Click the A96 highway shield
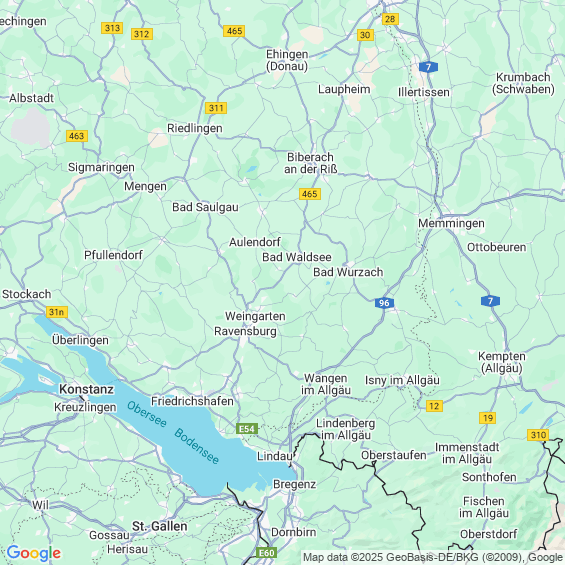Viewport: 565px width, 565px height. (x=384, y=303)
